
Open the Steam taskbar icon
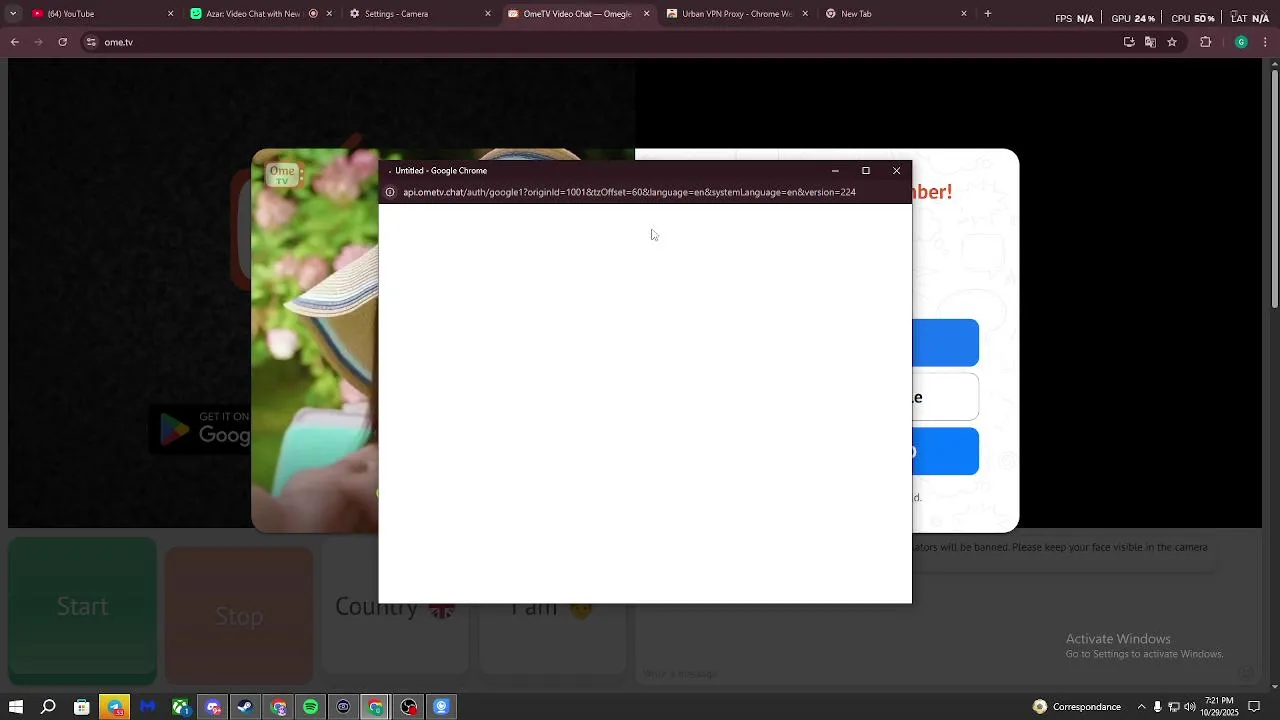tap(245, 707)
